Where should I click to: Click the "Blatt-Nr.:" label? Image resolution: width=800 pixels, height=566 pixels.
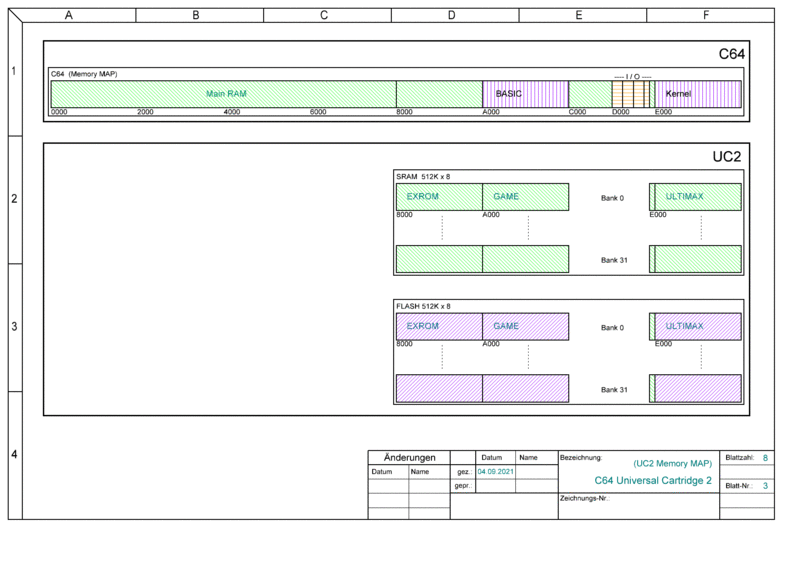coord(739,486)
